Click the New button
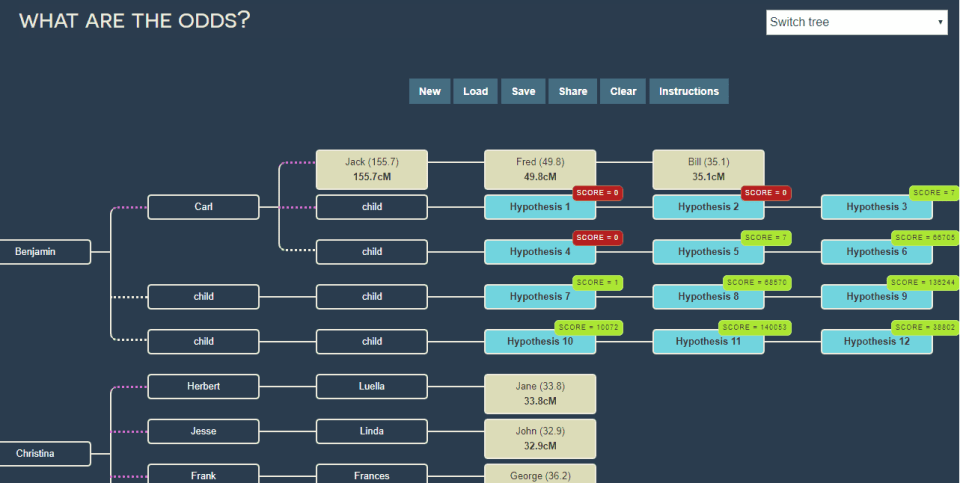Screen dimensions: 960x483 pos(430,91)
